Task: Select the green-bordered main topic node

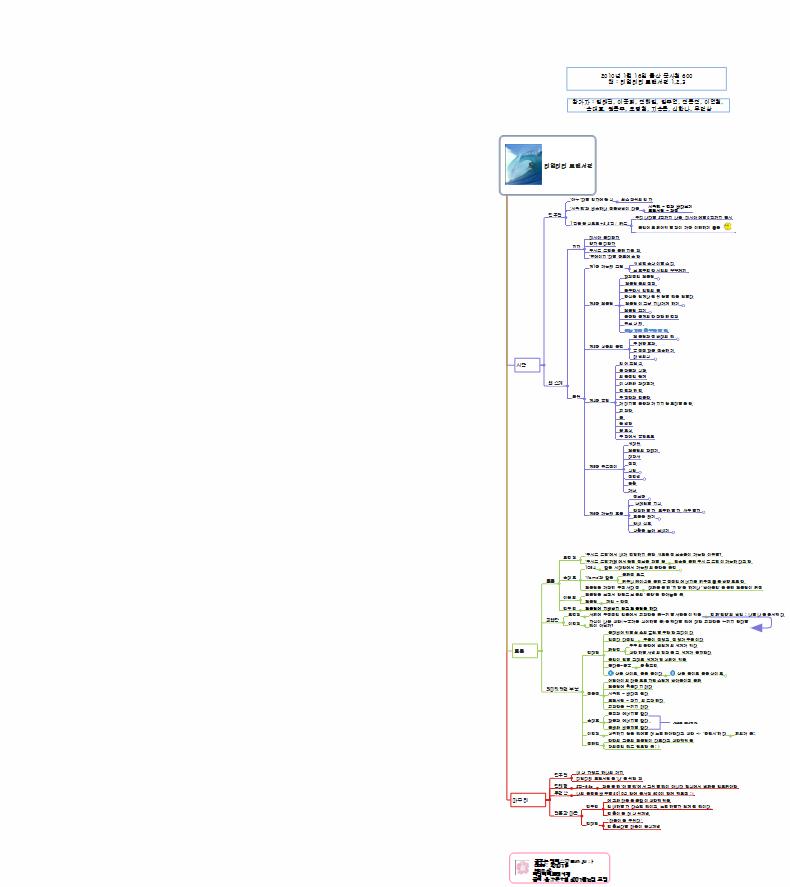Action: click(x=520, y=649)
